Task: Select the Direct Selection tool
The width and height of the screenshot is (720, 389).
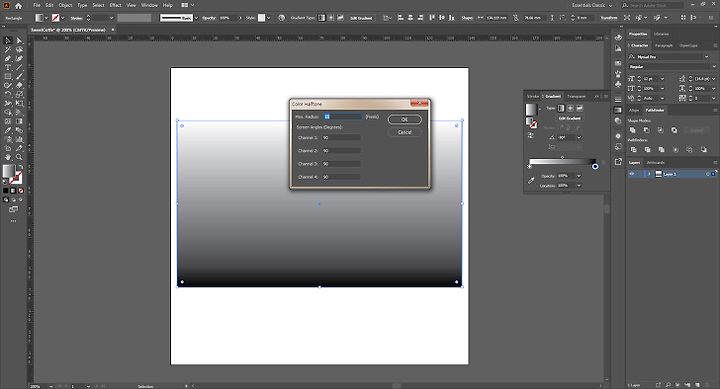Action: [19, 40]
